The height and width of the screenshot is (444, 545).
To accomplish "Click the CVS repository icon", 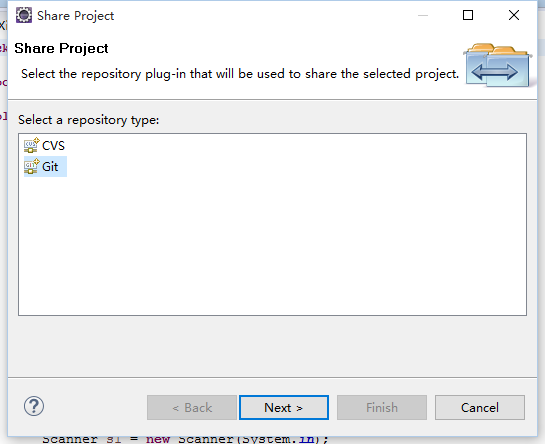I will click(32, 145).
